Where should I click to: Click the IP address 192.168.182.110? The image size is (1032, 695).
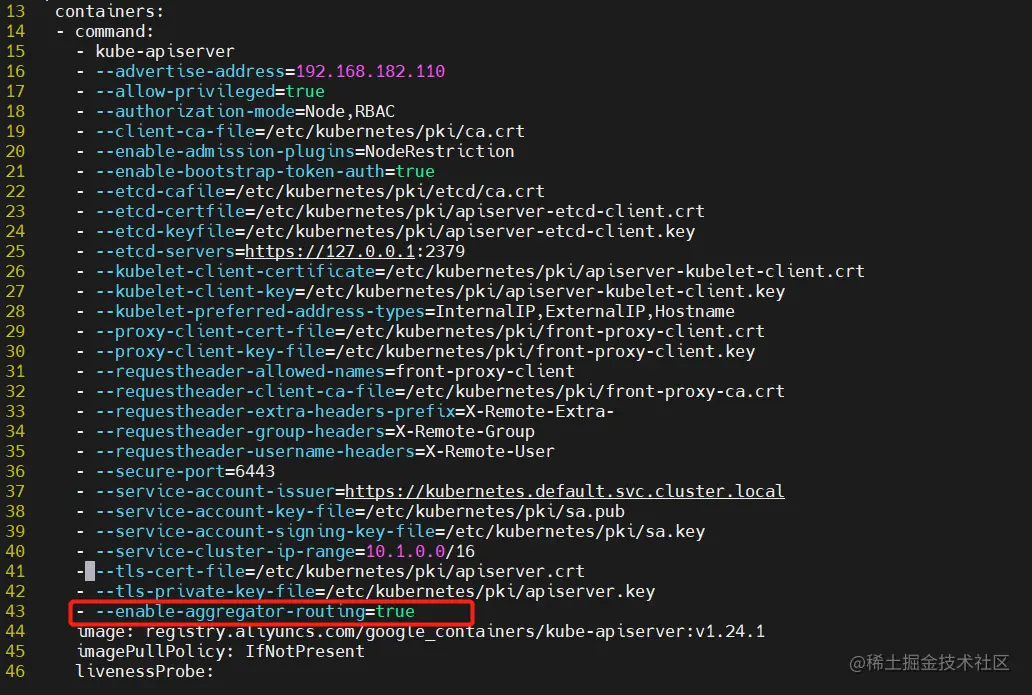[371, 71]
